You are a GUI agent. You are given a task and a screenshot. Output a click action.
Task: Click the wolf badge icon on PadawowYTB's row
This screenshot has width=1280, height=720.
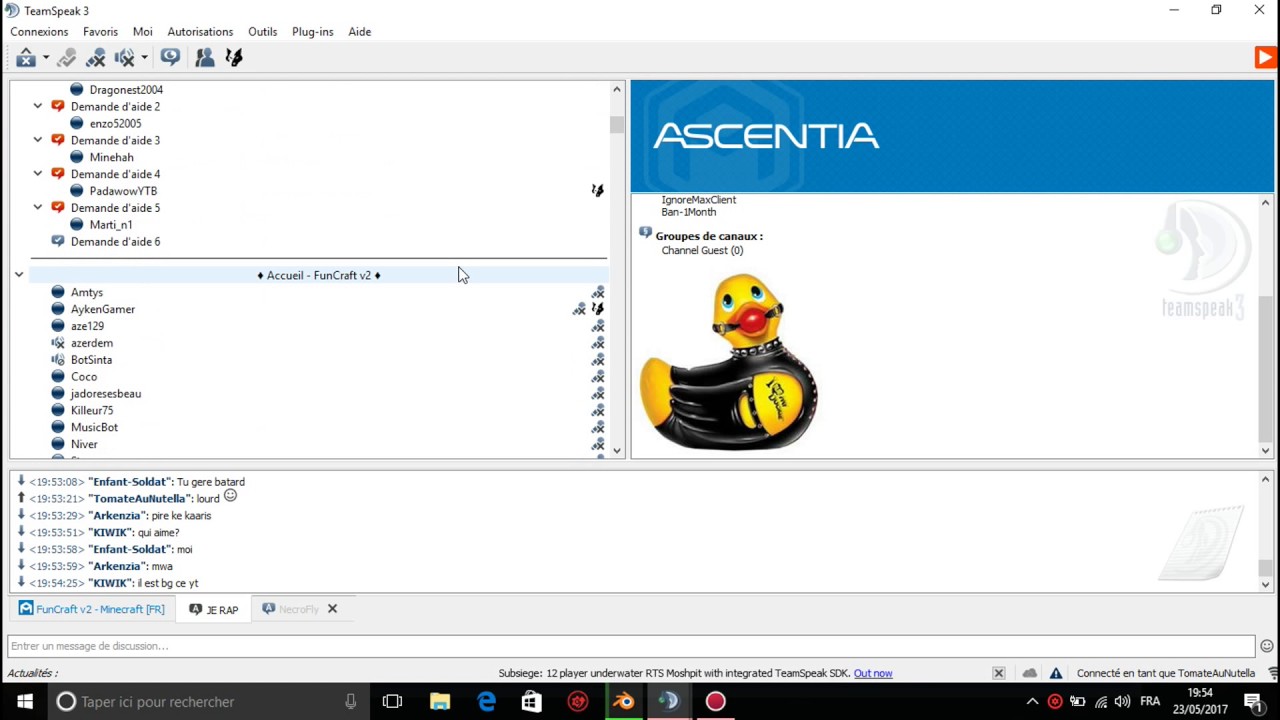coord(598,191)
